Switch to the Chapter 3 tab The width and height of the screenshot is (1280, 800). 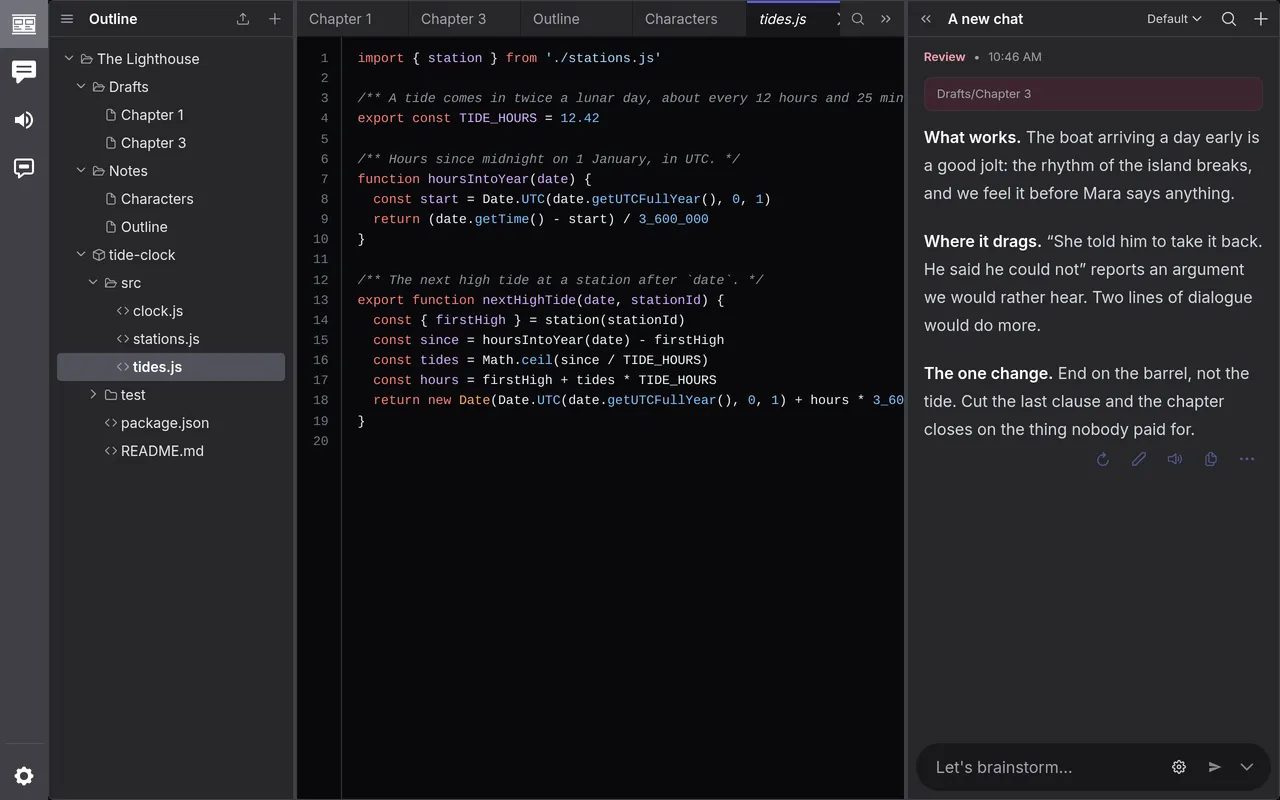click(x=464, y=19)
